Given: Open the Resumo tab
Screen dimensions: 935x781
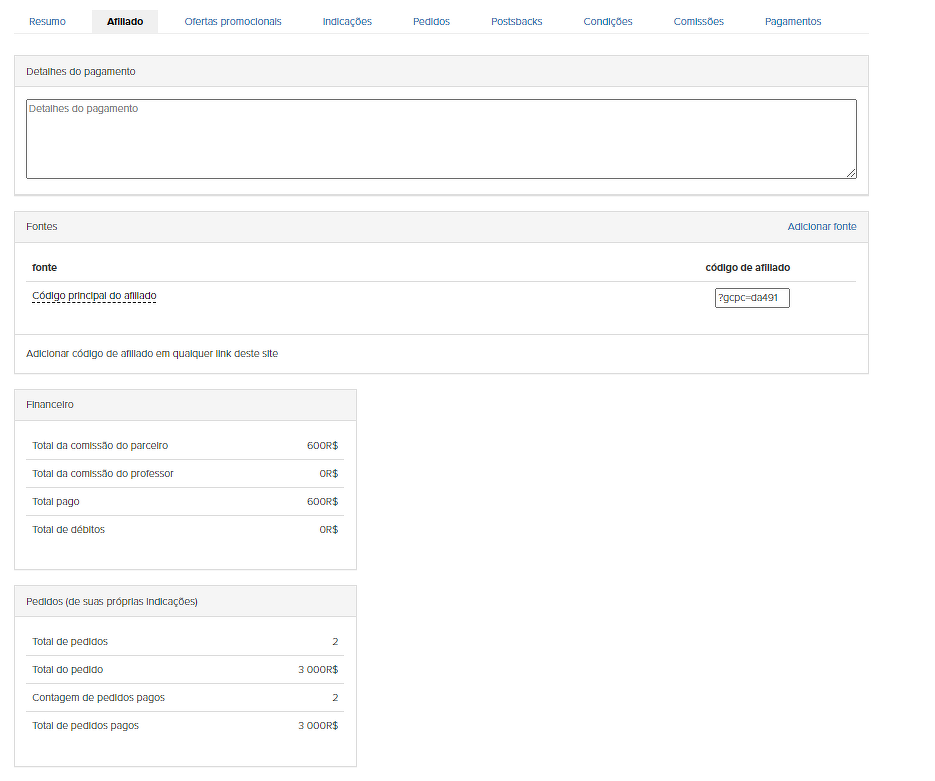Looking at the screenshot, I should click(x=47, y=21).
